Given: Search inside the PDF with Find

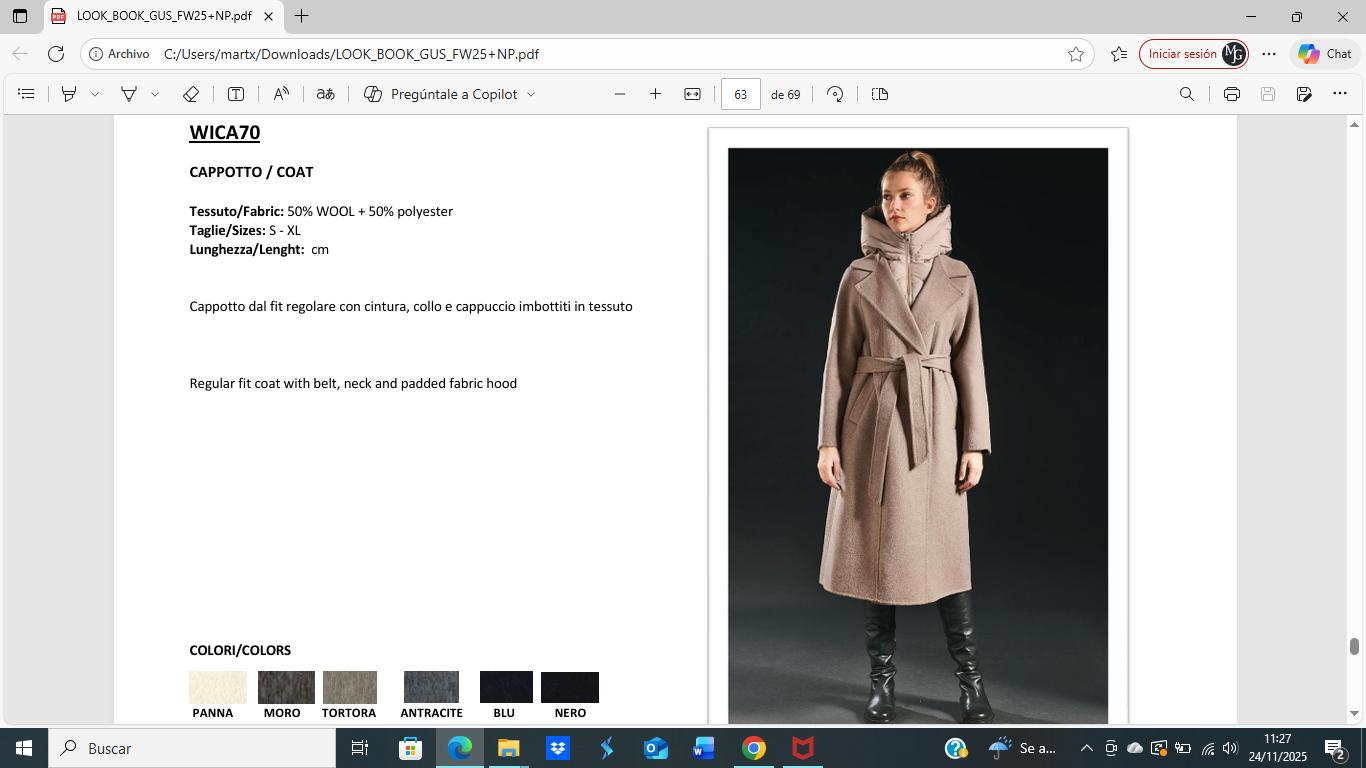Looking at the screenshot, I should click(x=1186, y=94).
